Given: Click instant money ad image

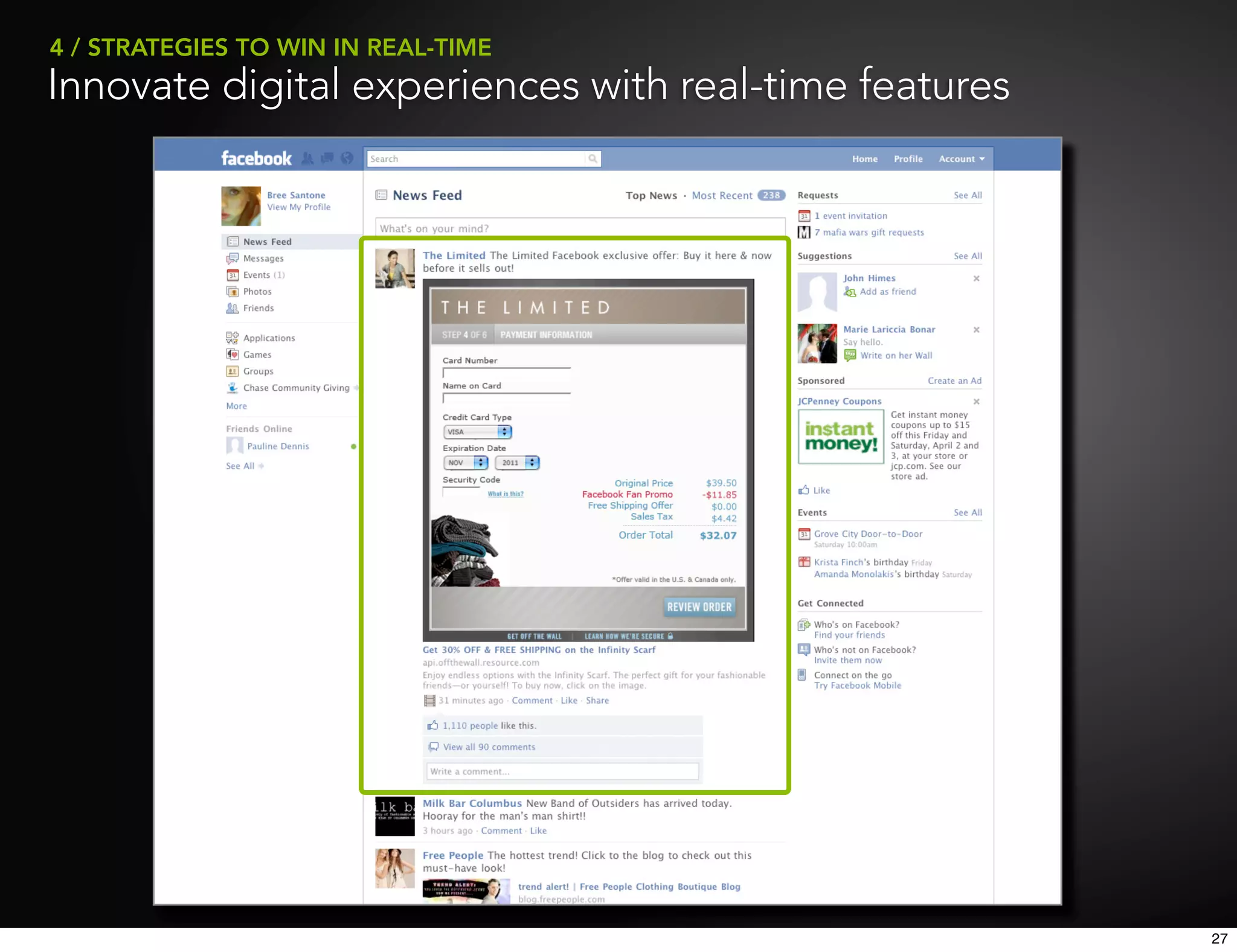Looking at the screenshot, I should tap(841, 437).
